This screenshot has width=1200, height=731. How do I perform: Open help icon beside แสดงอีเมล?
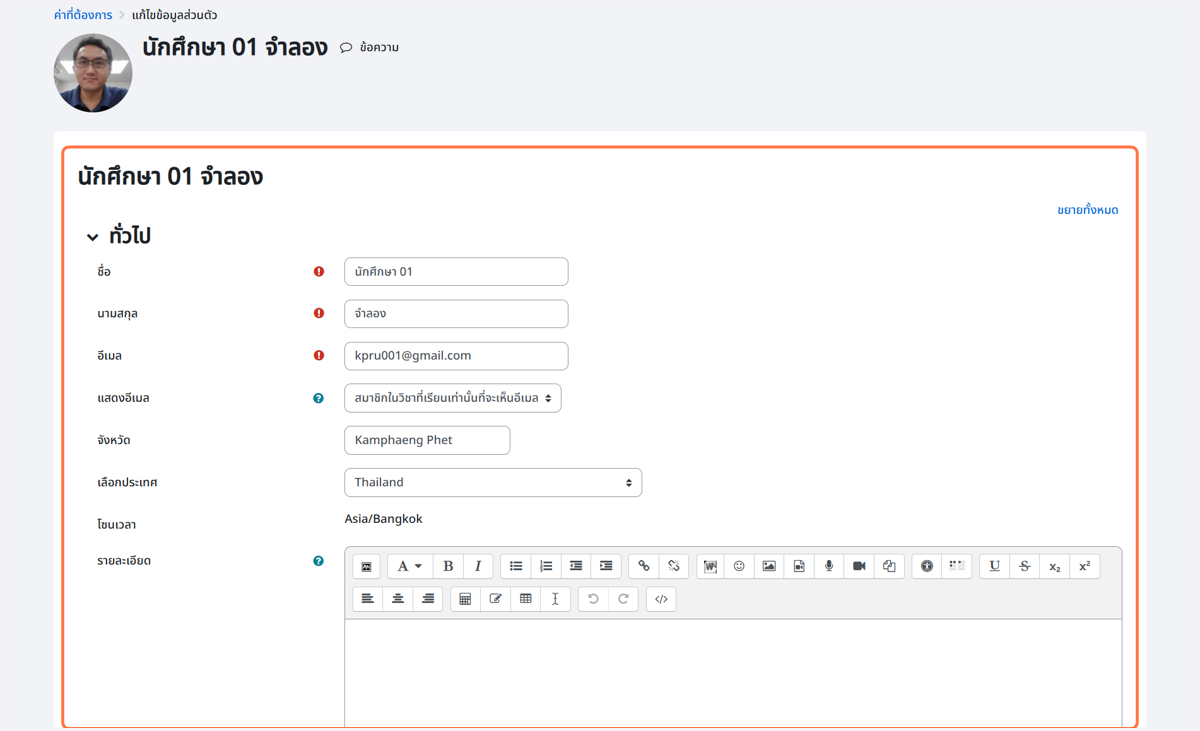318,398
